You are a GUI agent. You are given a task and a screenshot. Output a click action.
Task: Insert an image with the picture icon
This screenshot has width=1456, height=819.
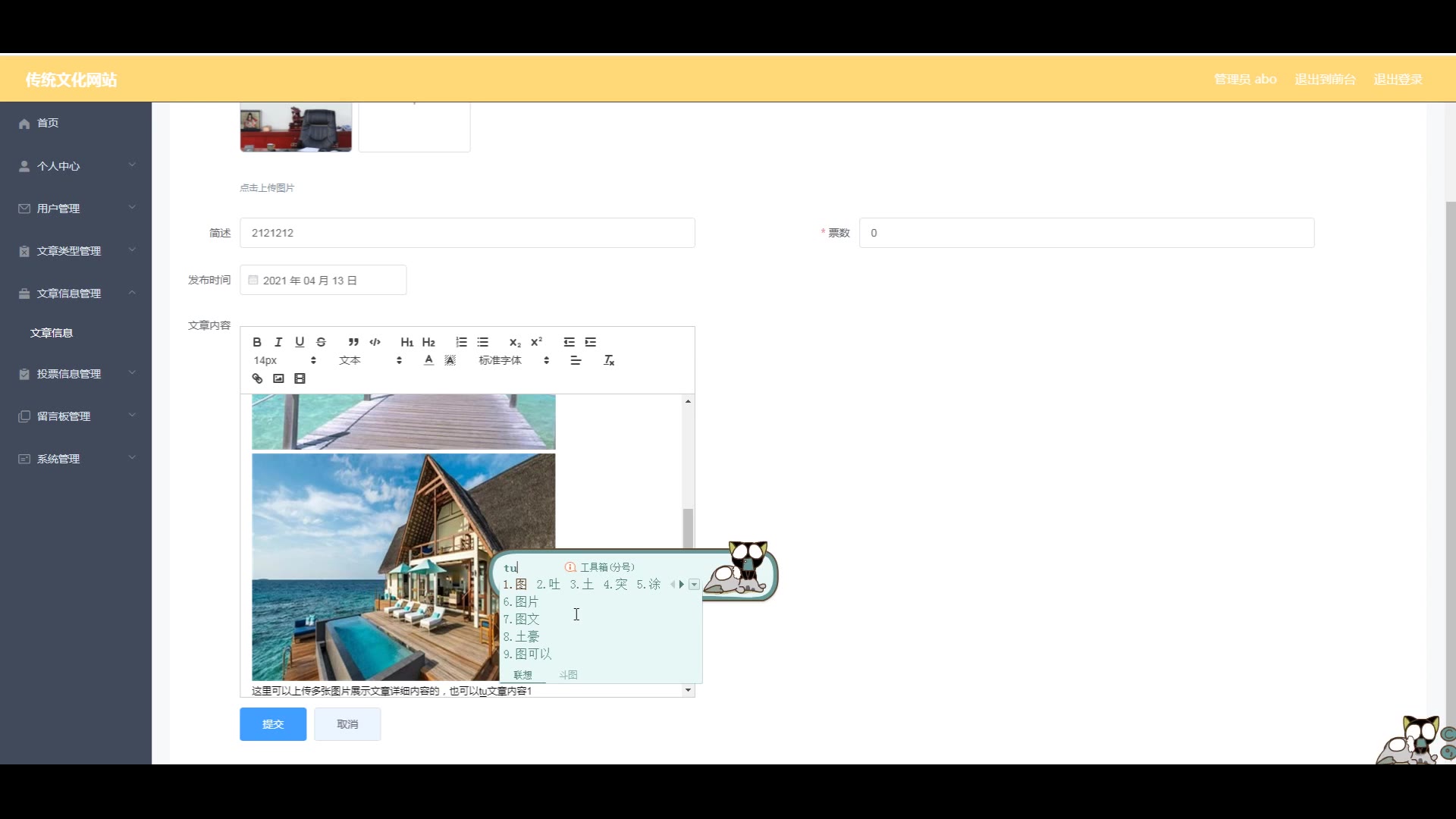pos(278,378)
